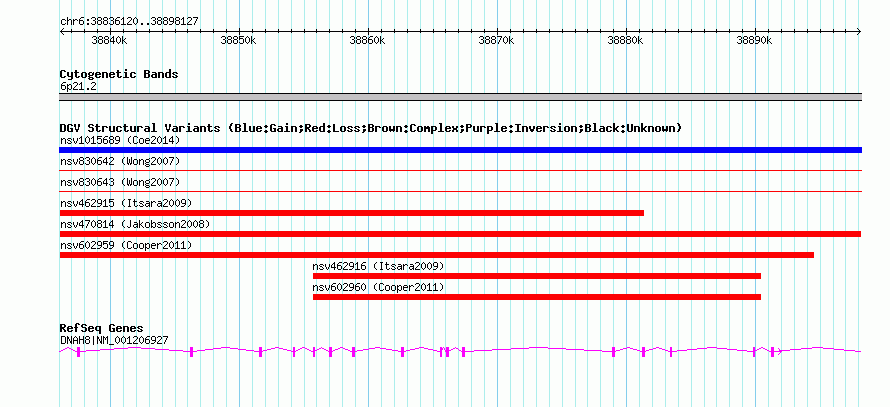This screenshot has height=407, width=890.
Task: Click the 38860k ruler mark
Action: [x=368, y=41]
